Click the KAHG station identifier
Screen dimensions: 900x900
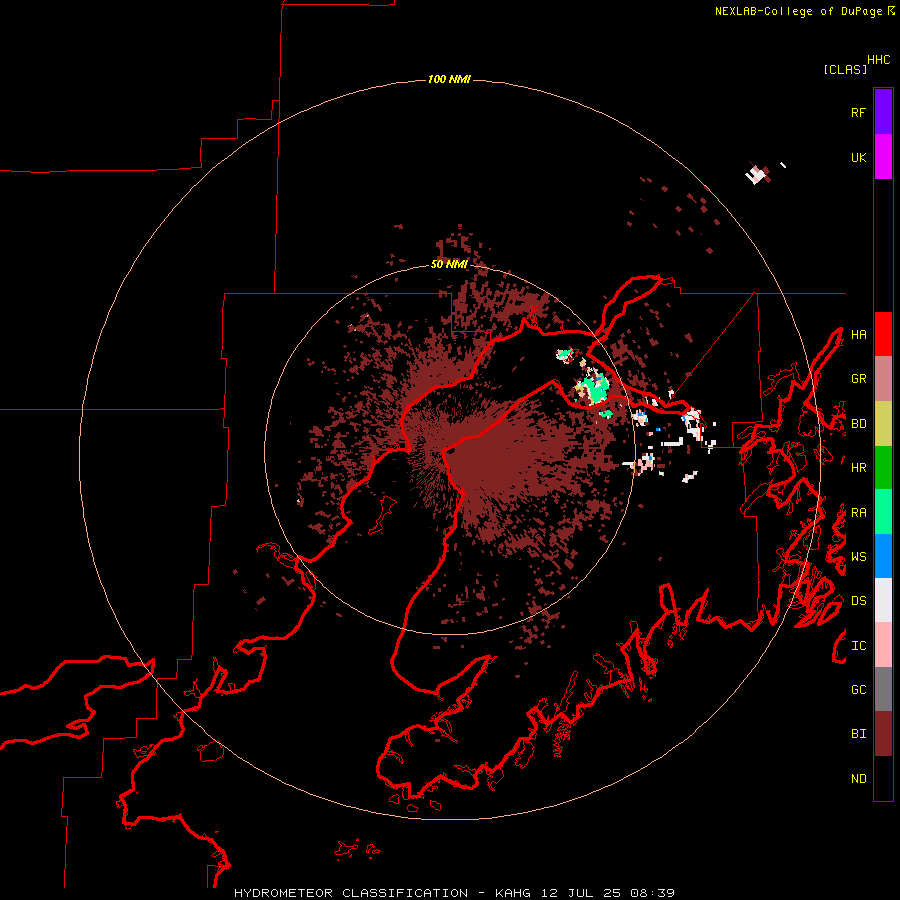513,893
